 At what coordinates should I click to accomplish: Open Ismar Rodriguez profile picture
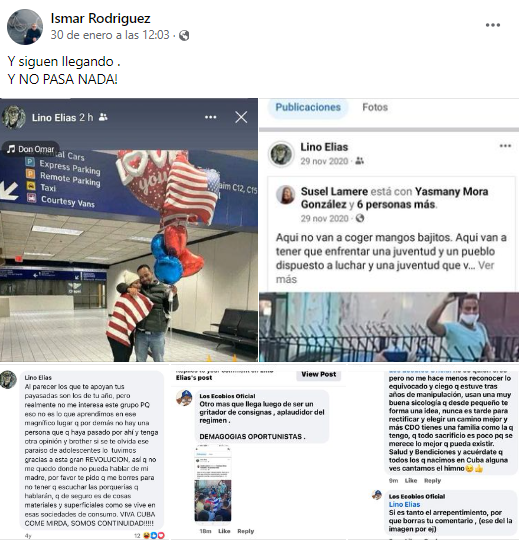point(25,27)
